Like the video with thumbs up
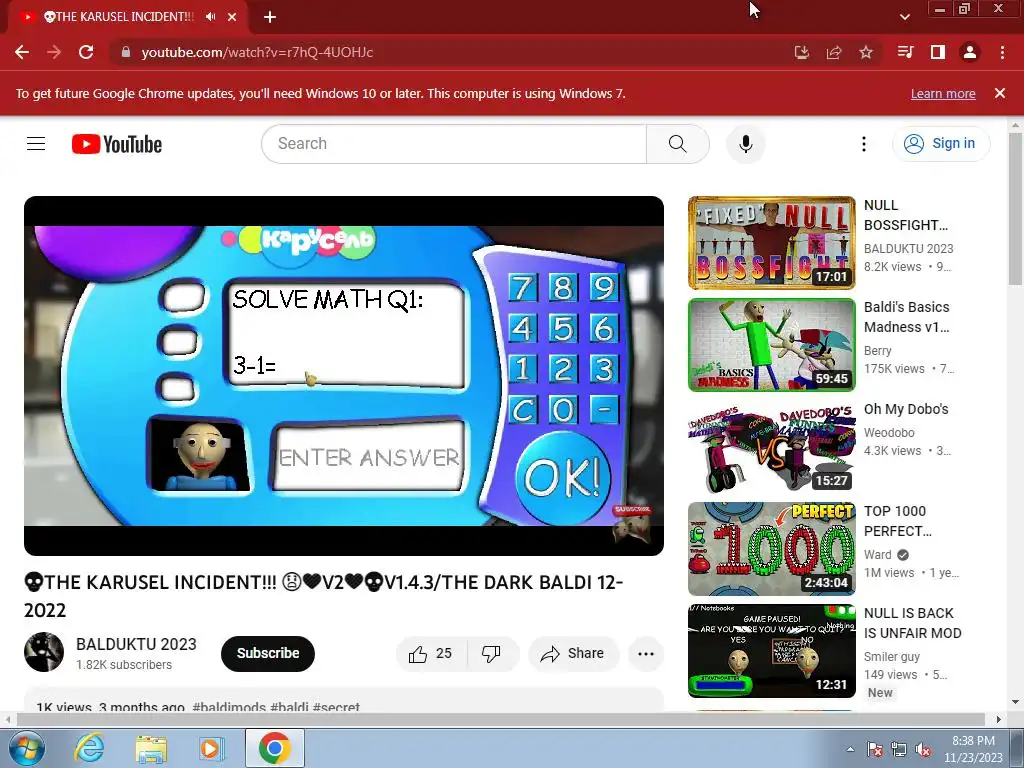This screenshot has width=1024, height=768. click(431, 654)
